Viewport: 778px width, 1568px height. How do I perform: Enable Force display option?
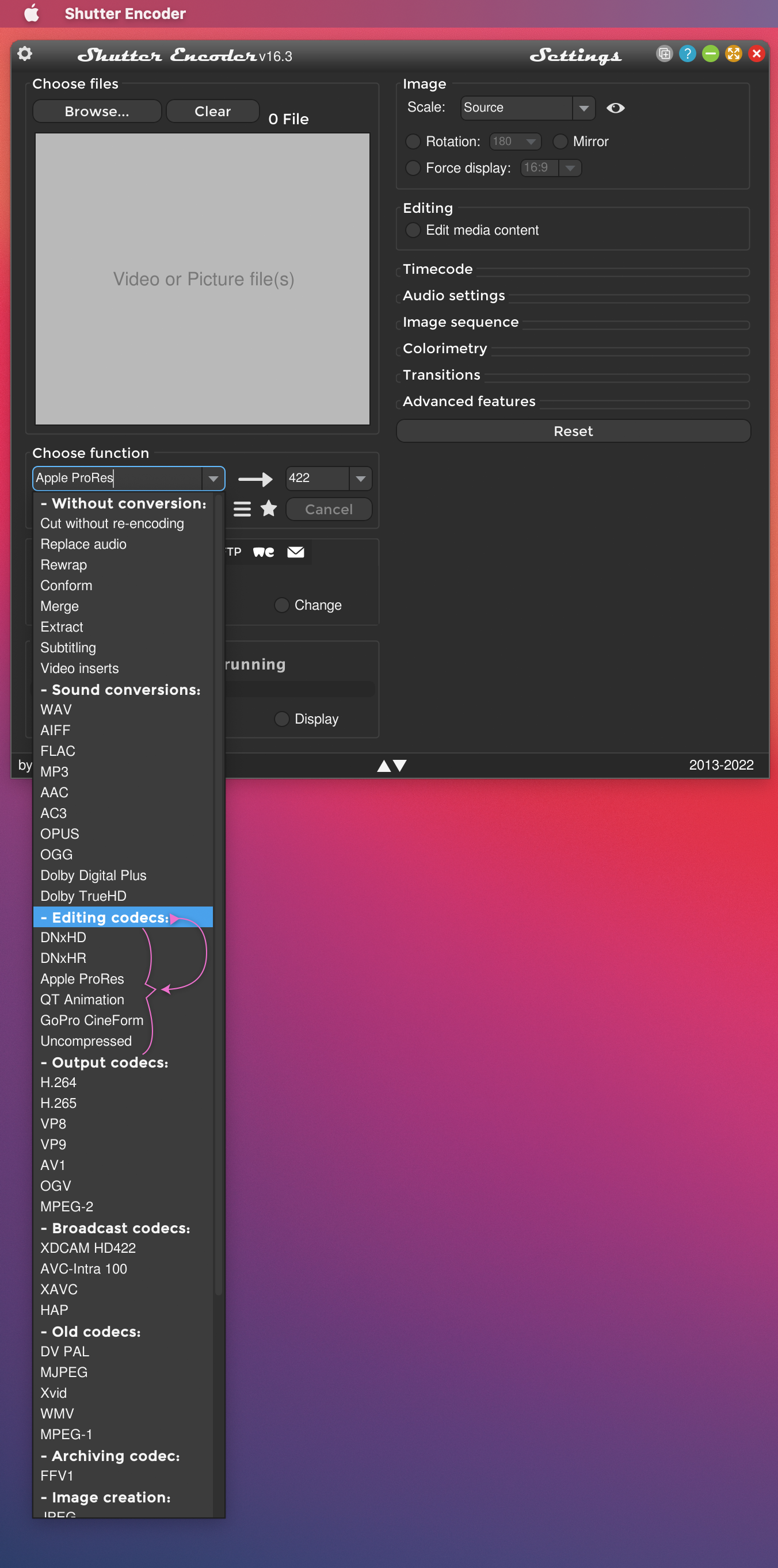tap(413, 168)
